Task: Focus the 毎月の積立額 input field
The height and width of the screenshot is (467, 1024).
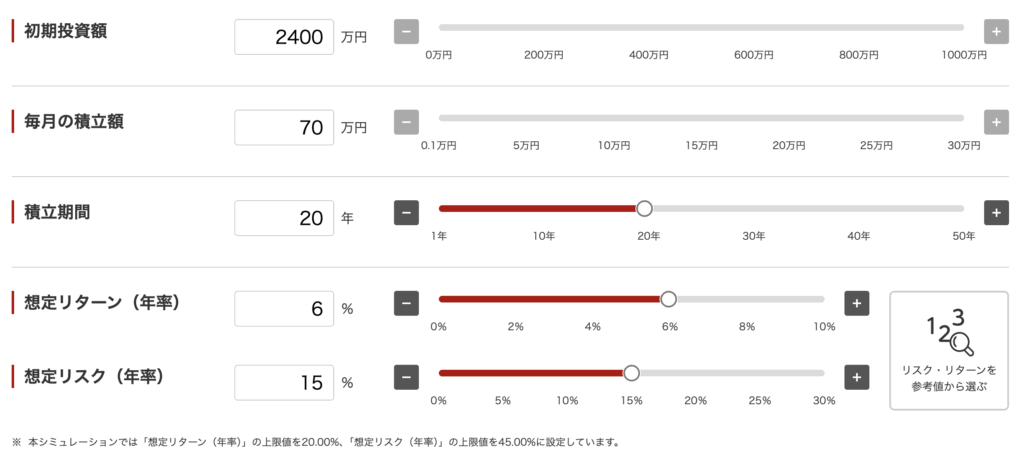Action: tap(284, 127)
